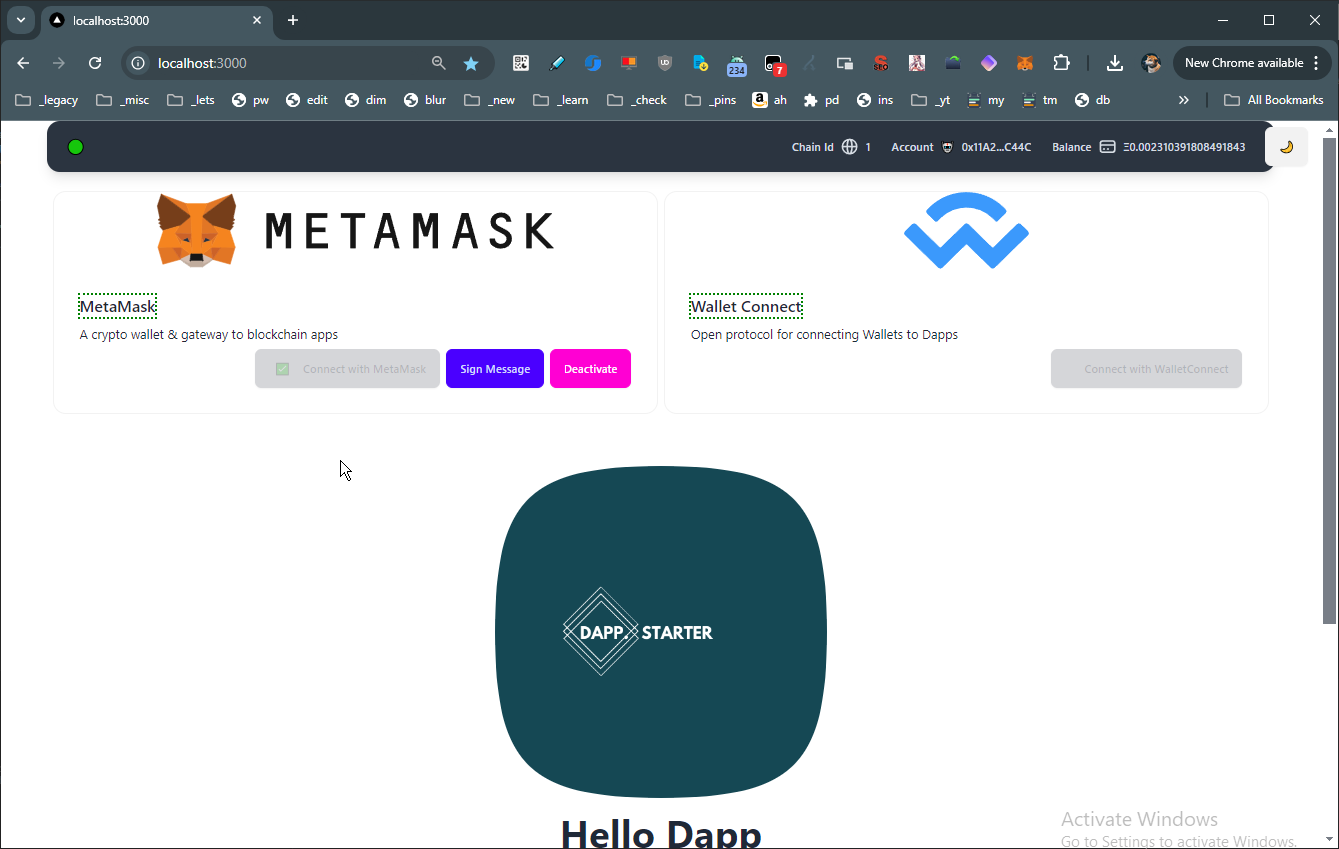Image resolution: width=1339 pixels, height=849 pixels.
Task: Click the Sign Message button
Action: click(495, 369)
